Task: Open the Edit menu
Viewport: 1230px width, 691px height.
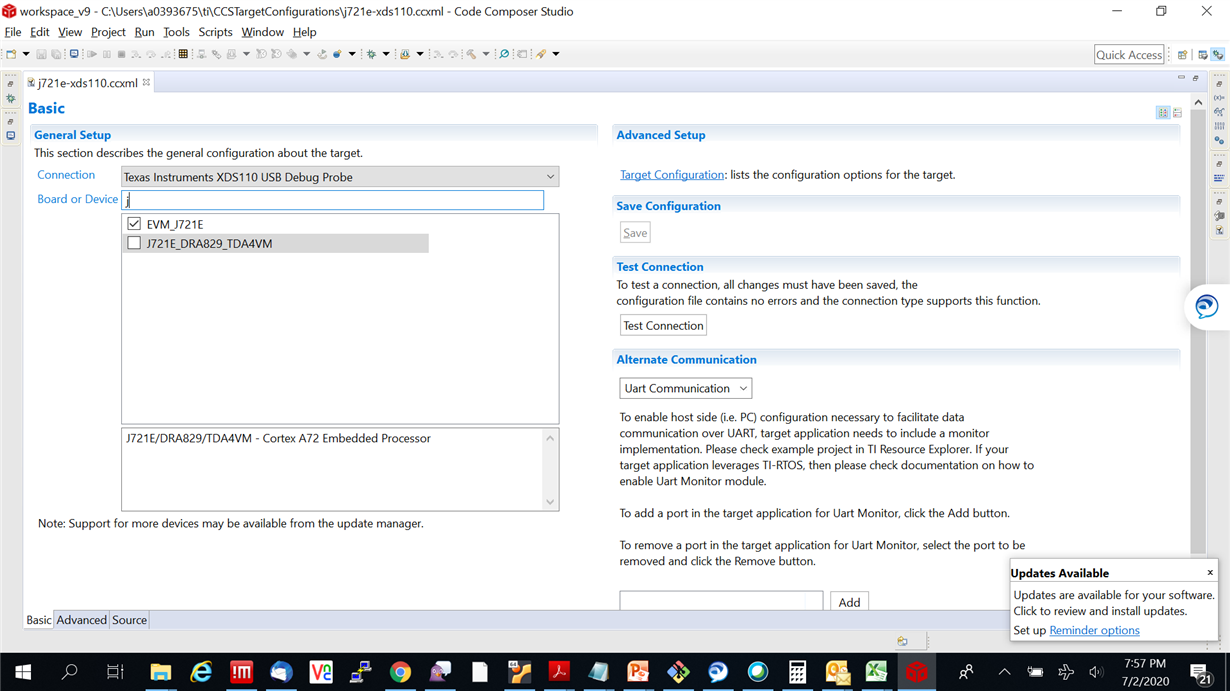Action: 40,32
